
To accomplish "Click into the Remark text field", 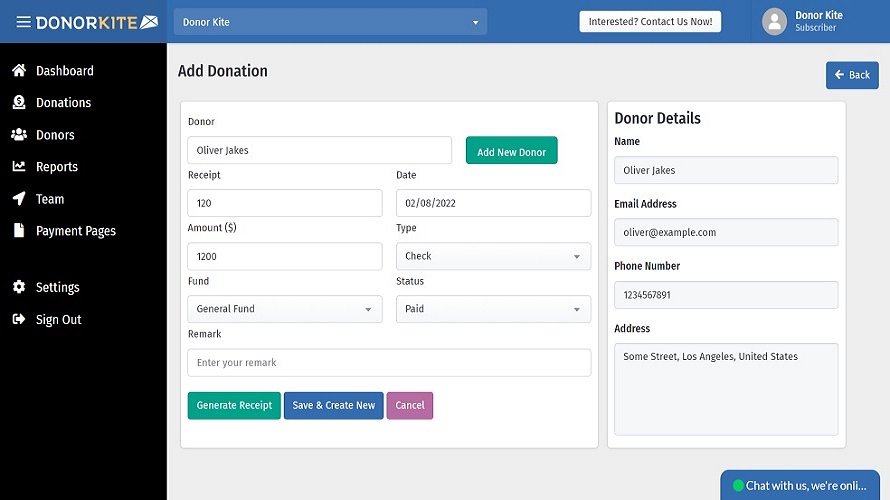I will [389, 363].
